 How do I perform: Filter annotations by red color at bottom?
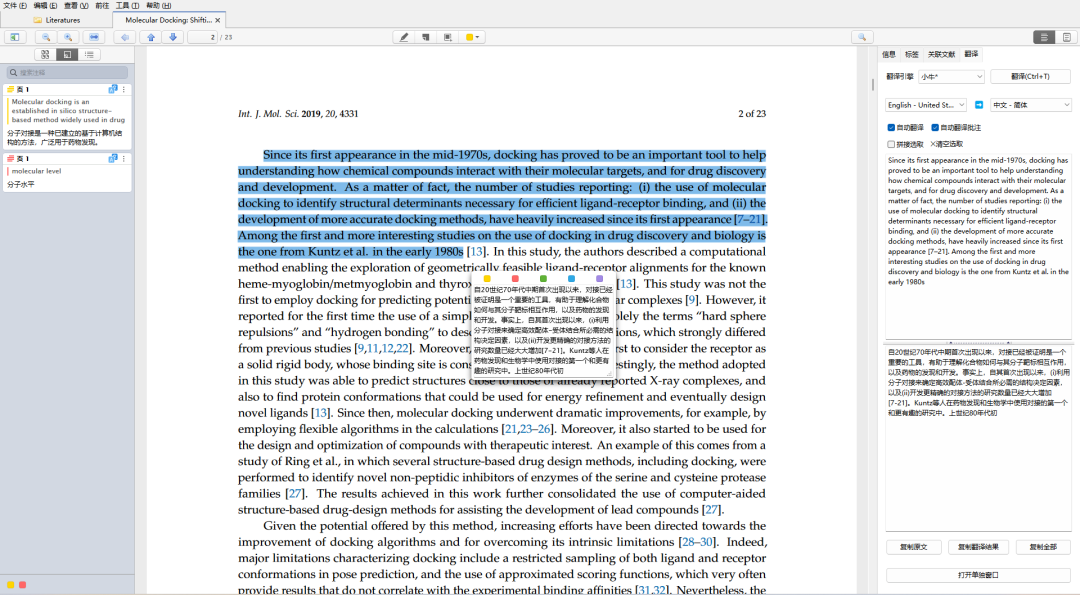point(22,585)
